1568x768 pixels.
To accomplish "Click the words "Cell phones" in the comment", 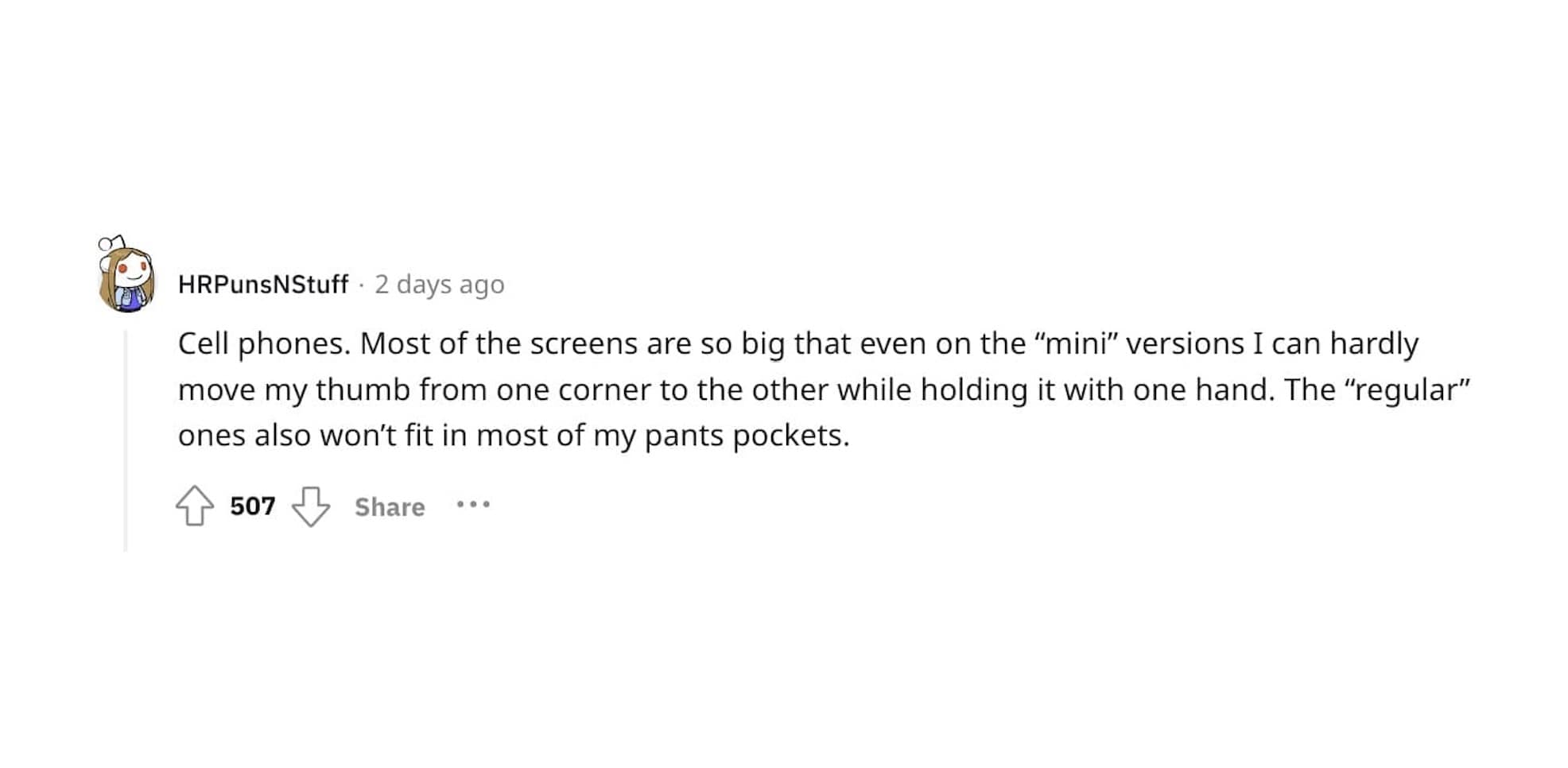I will click(263, 344).
